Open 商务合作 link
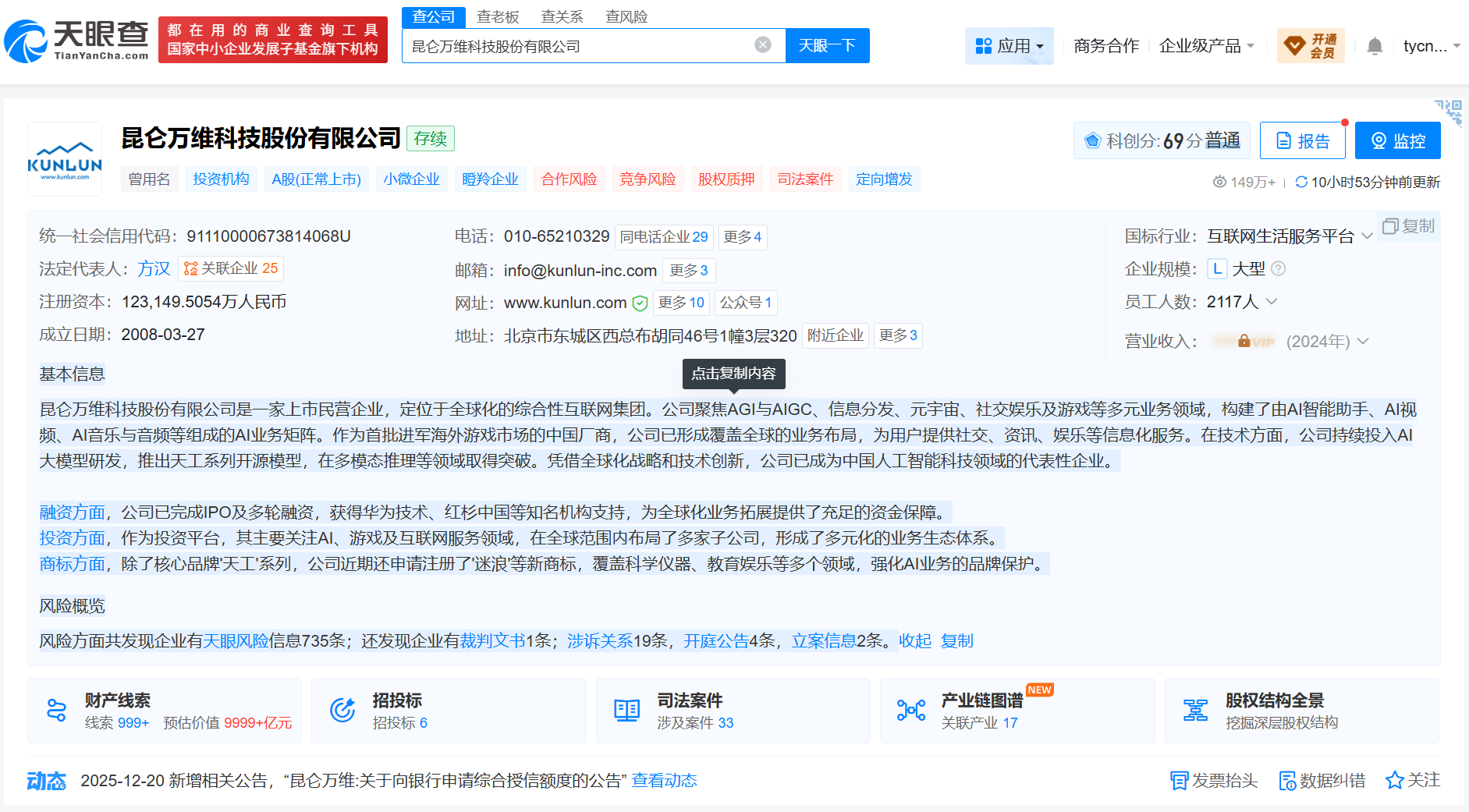 [x=1106, y=46]
